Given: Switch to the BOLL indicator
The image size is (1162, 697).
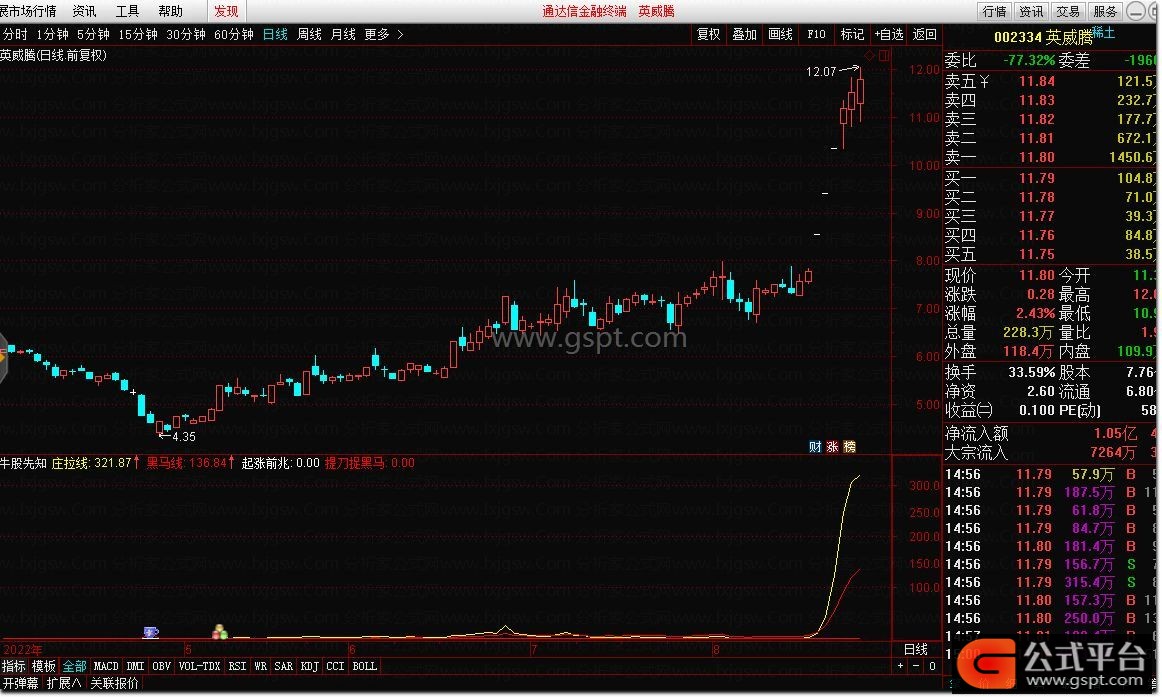Looking at the screenshot, I should 365,666.
